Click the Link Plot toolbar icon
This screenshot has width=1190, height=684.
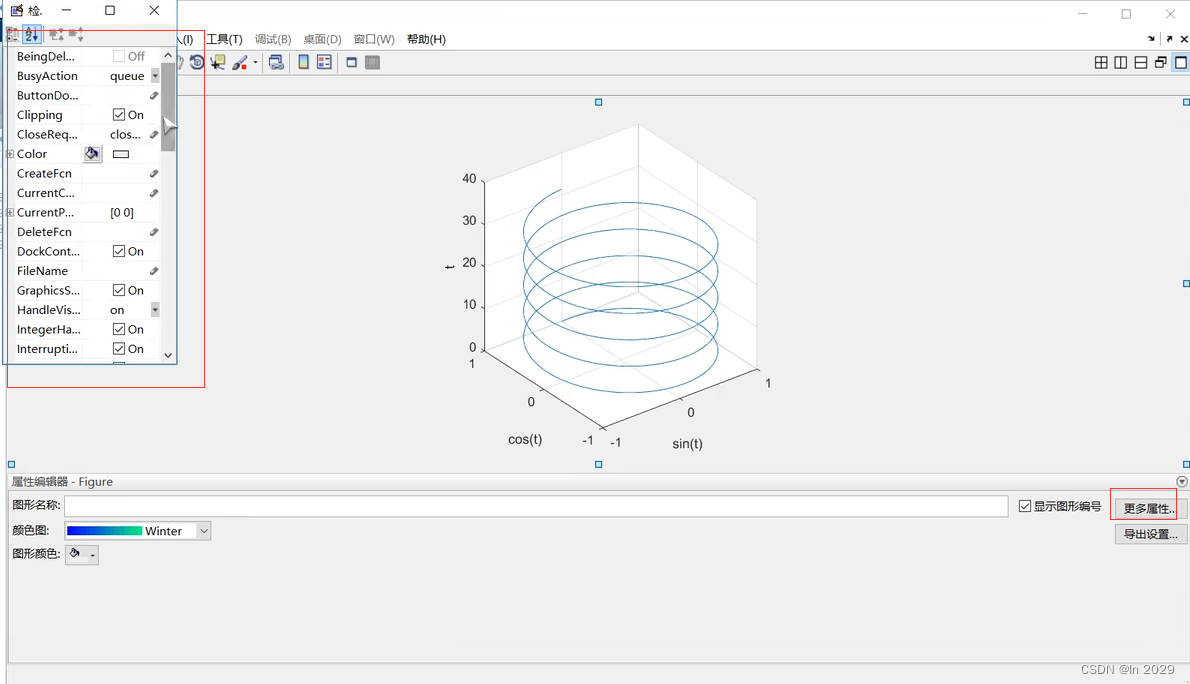[x=276, y=62]
